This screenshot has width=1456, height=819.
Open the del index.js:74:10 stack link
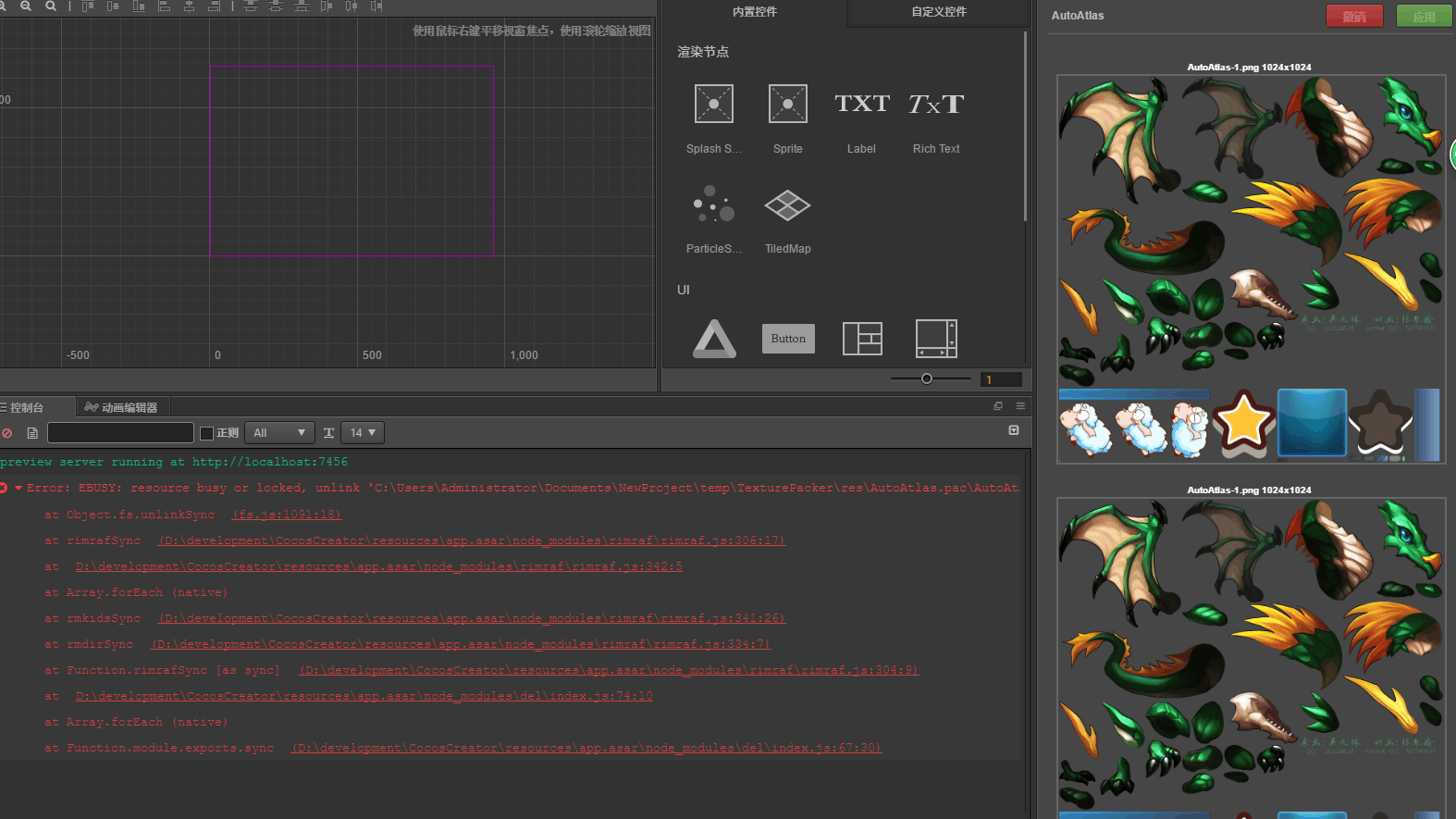pyautogui.click(x=364, y=696)
